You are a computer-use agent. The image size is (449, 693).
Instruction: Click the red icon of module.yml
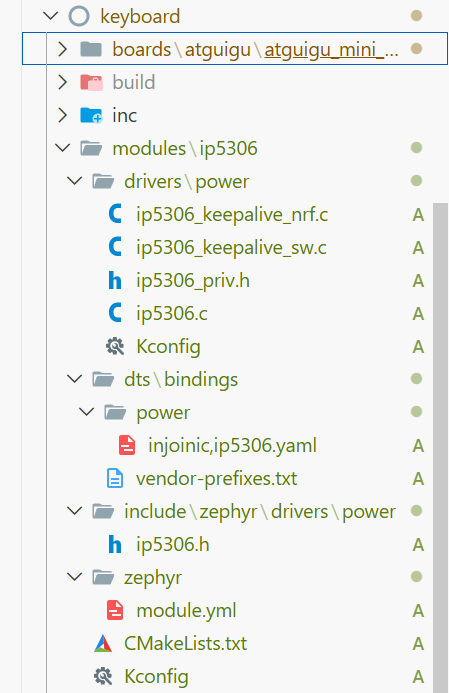point(115,610)
